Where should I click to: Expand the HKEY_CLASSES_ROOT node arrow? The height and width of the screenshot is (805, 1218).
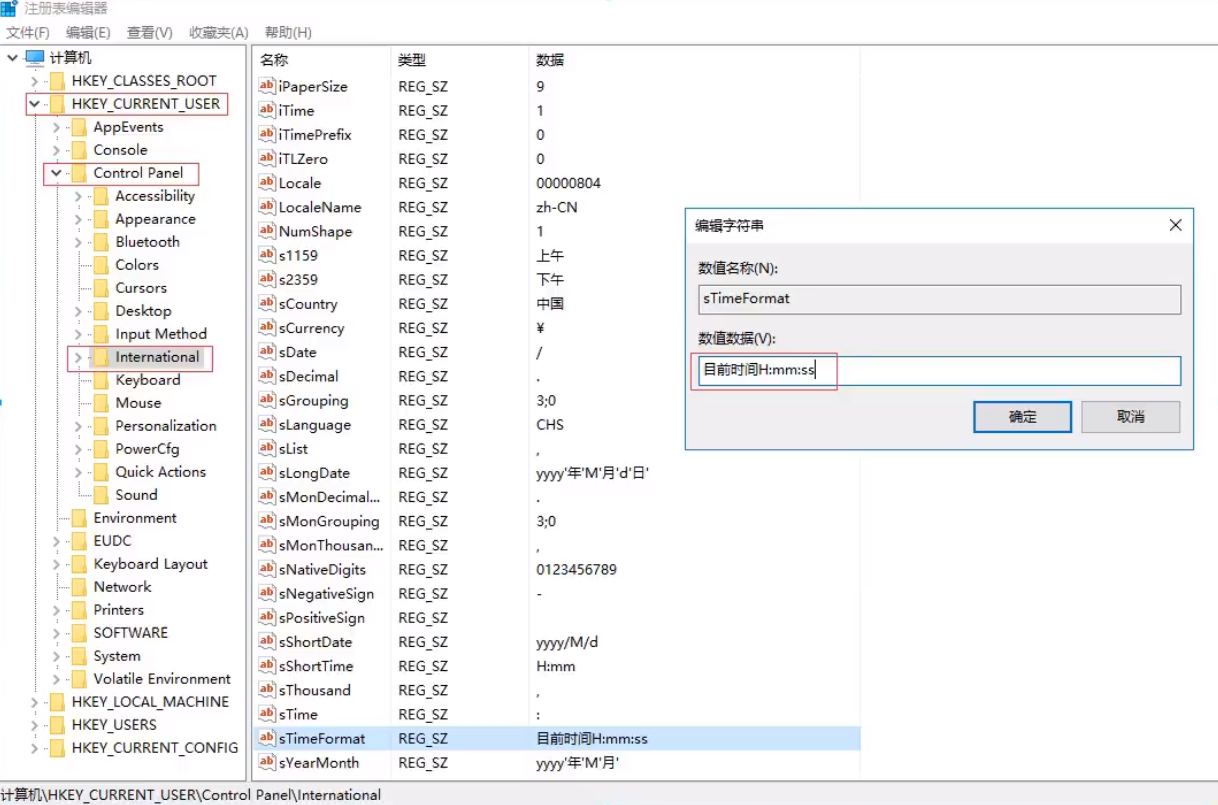click(x=35, y=81)
